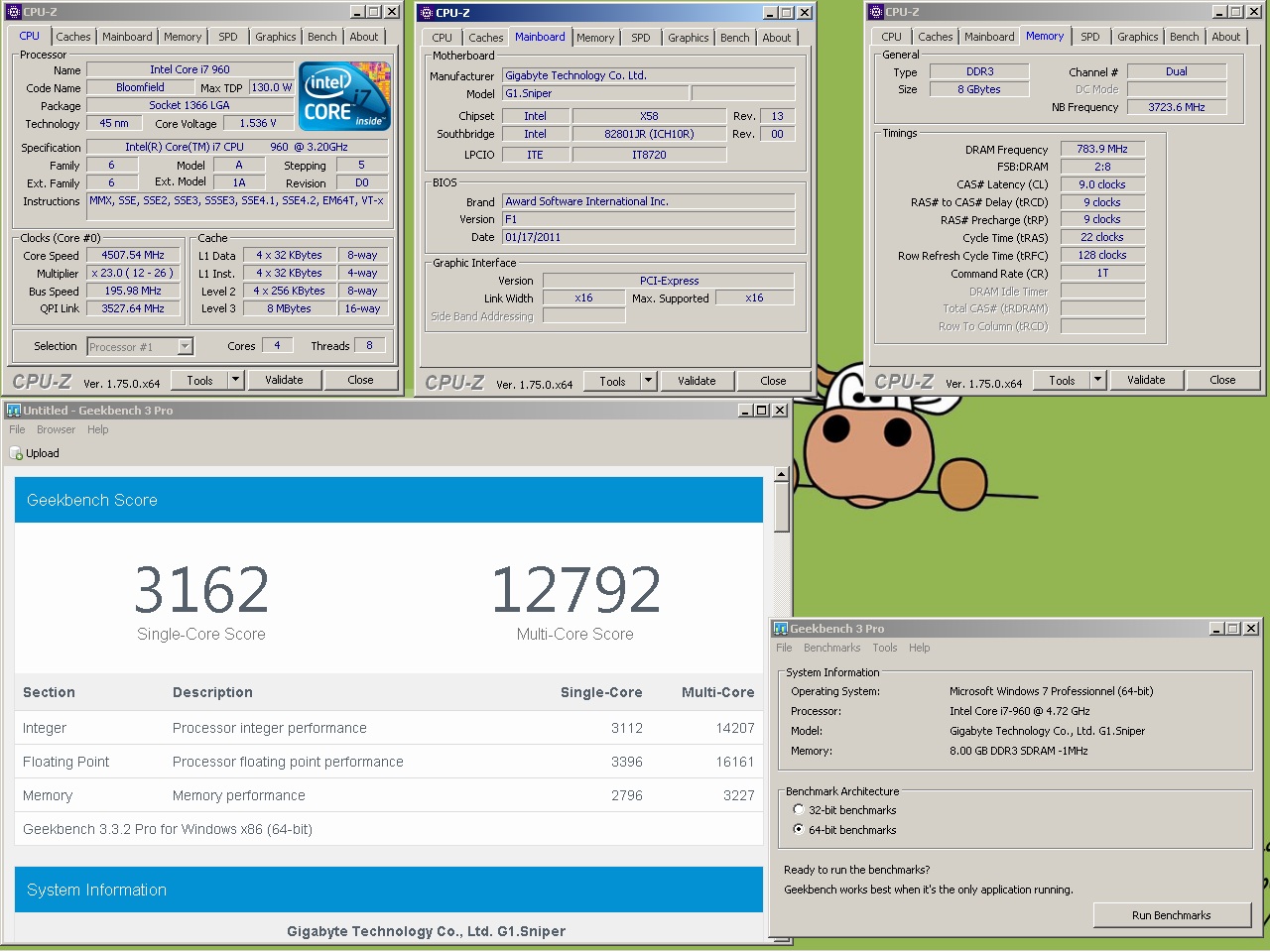The width and height of the screenshot is (1270, 952).
Task: Click the Upload icon in Geekbench toolbar
Action: point(16,453)
